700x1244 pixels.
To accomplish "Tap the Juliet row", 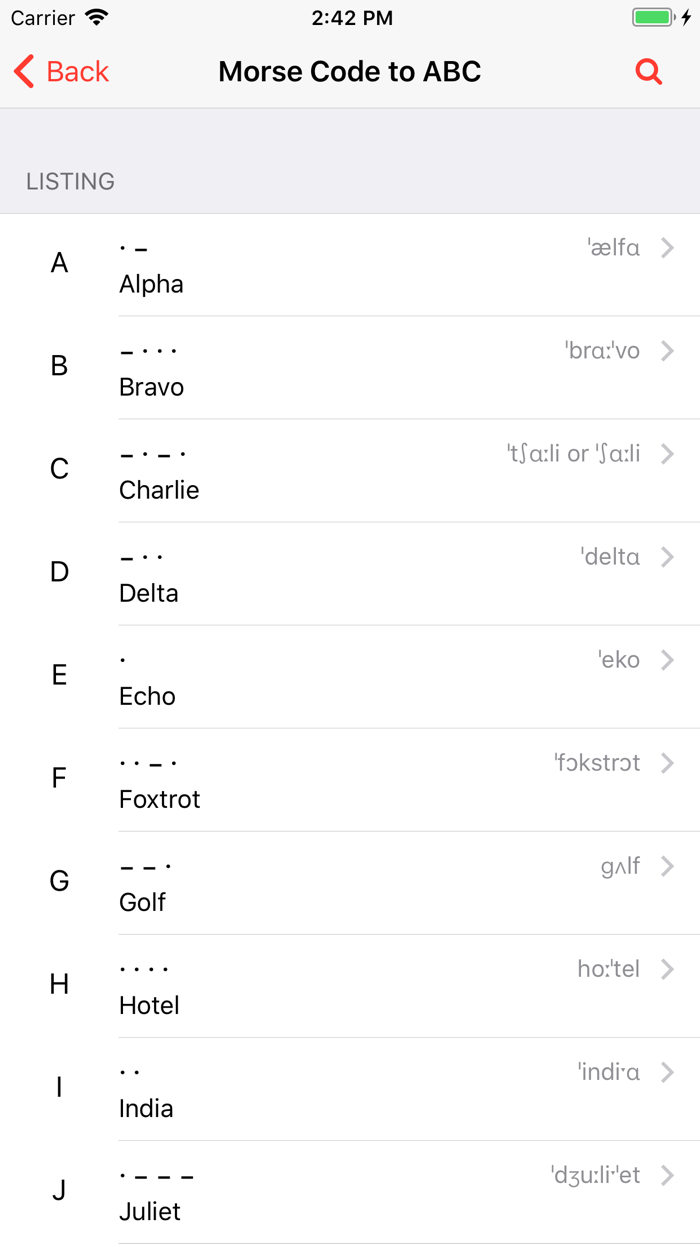I will click(x=350, y=1192).
